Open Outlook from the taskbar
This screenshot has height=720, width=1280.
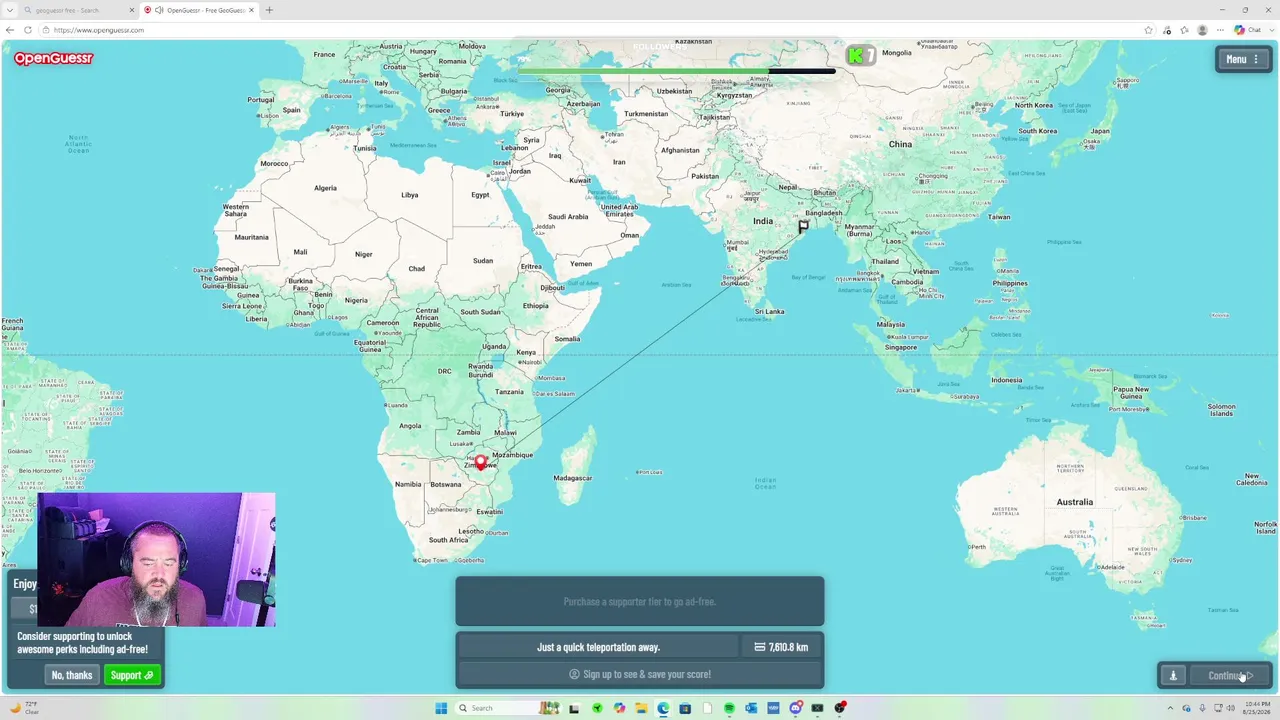pos(751,708)
